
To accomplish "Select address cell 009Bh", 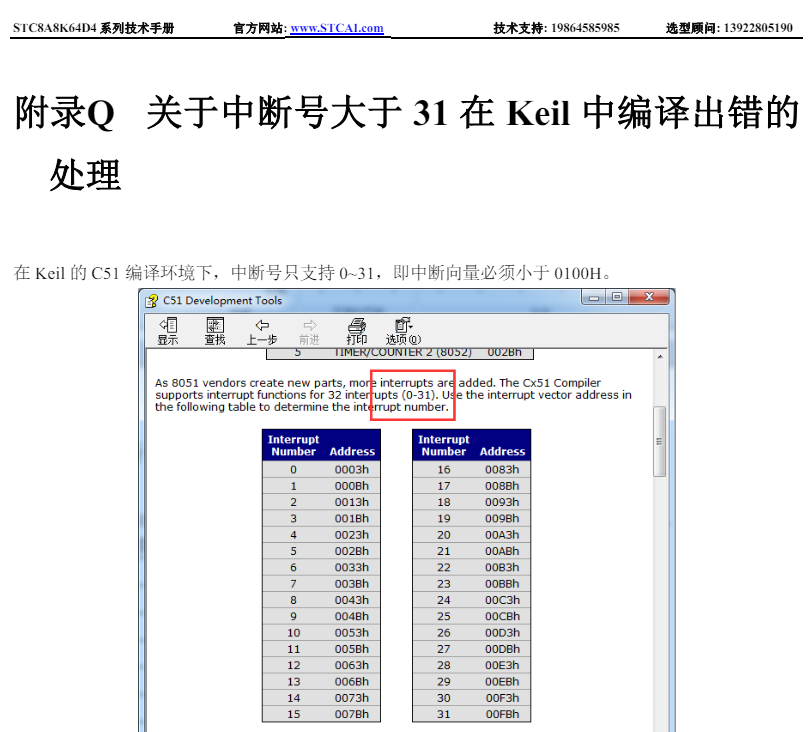I will pyautogui.click(x=502, y=519).
